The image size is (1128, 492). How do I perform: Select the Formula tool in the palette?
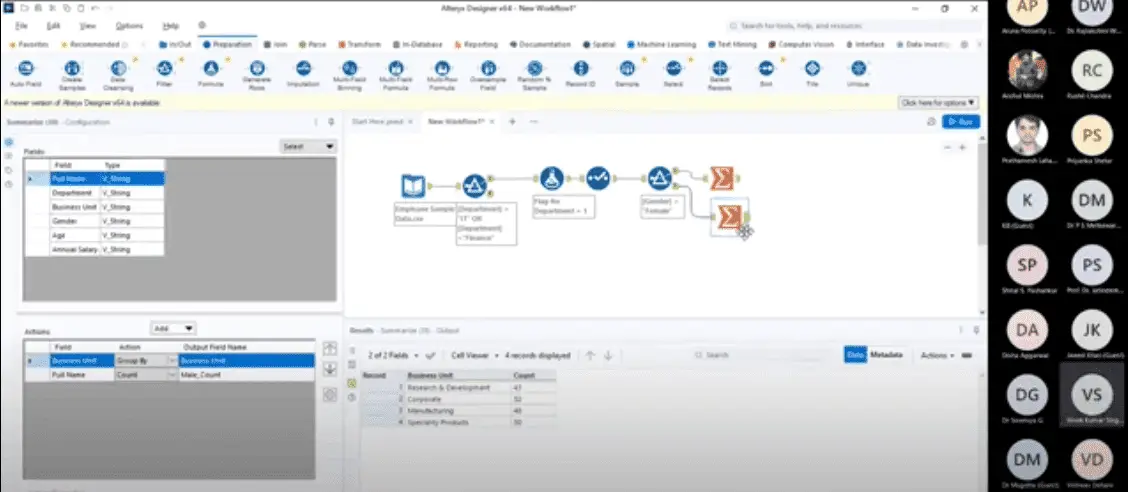[211, 73]
